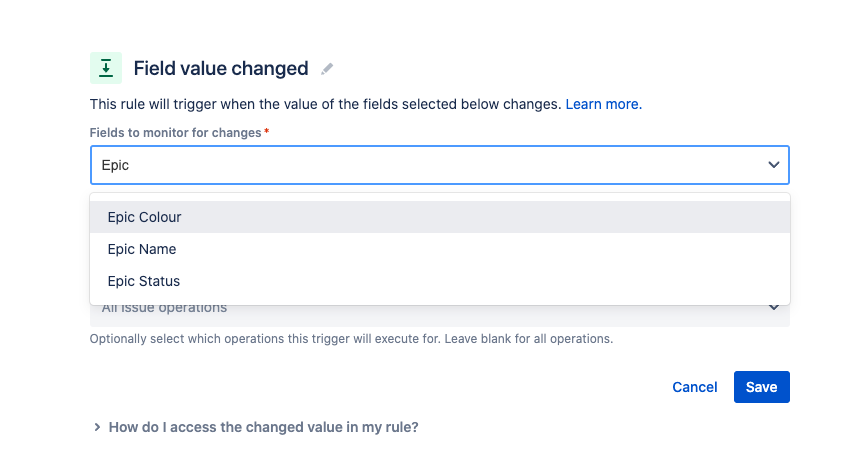Click the 'Fields to monitor for changes' label
Image resolution: width=868 pixels, height=466 pixels.
(175, 132)
